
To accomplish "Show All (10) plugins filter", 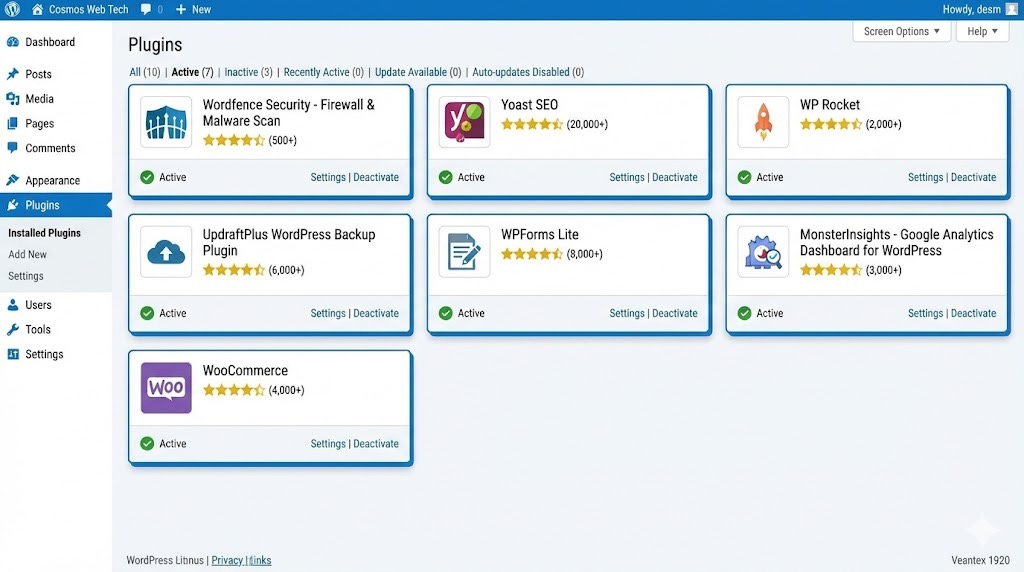I will click(x=144, y=72).
